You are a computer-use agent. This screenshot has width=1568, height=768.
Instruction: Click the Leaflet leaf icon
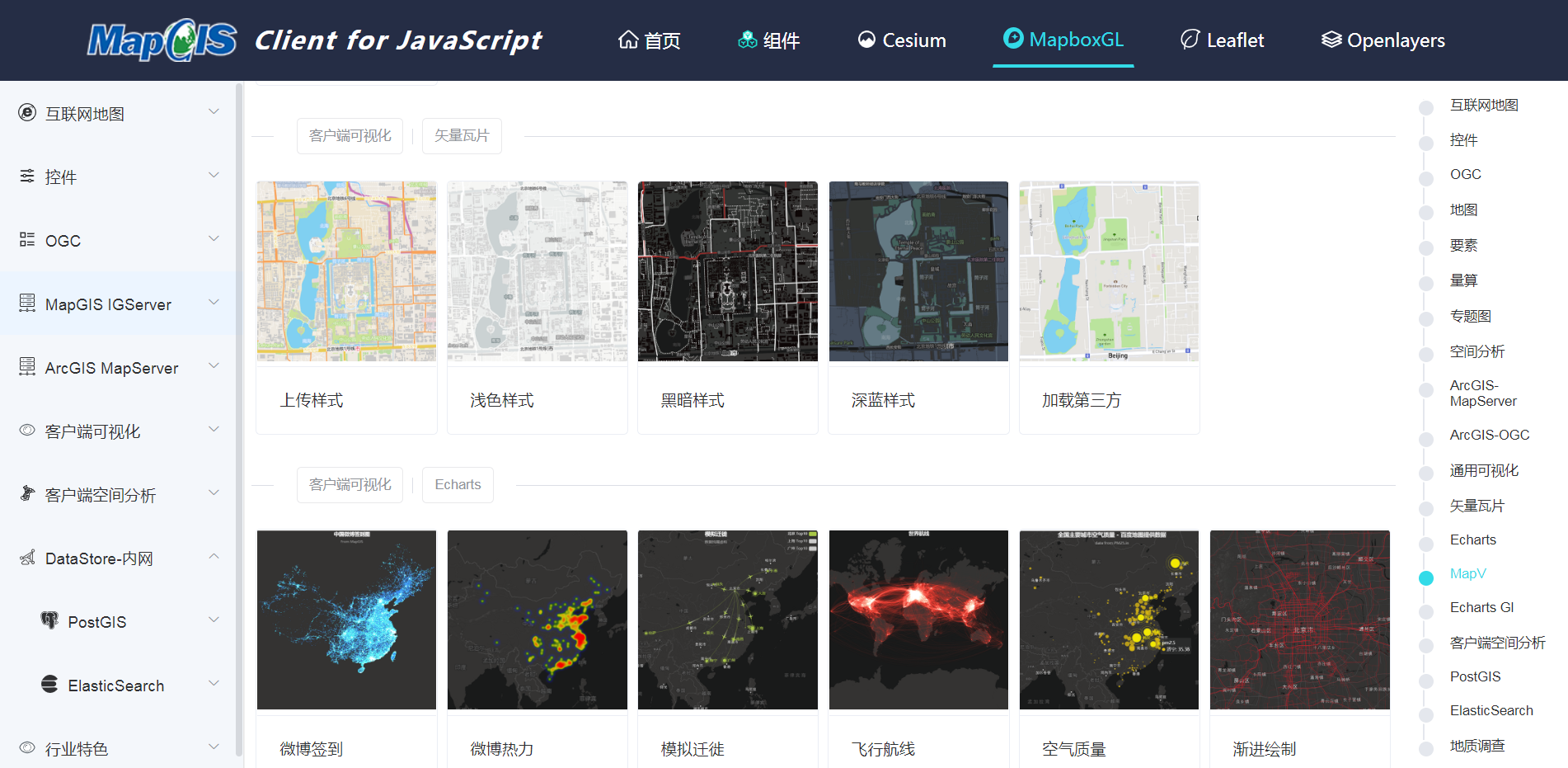[1190, 40]
